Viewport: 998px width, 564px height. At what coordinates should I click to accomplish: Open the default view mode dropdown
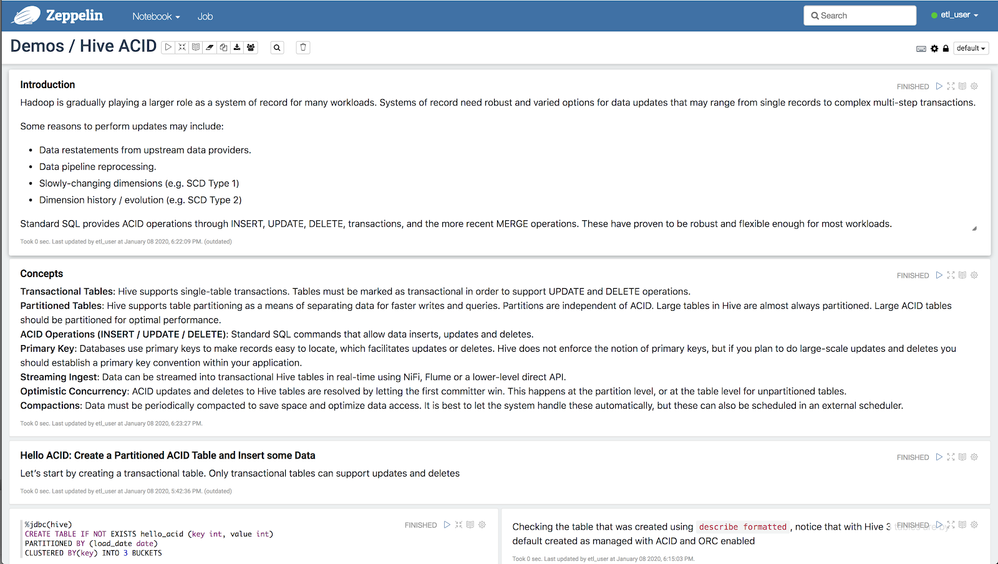971,48
